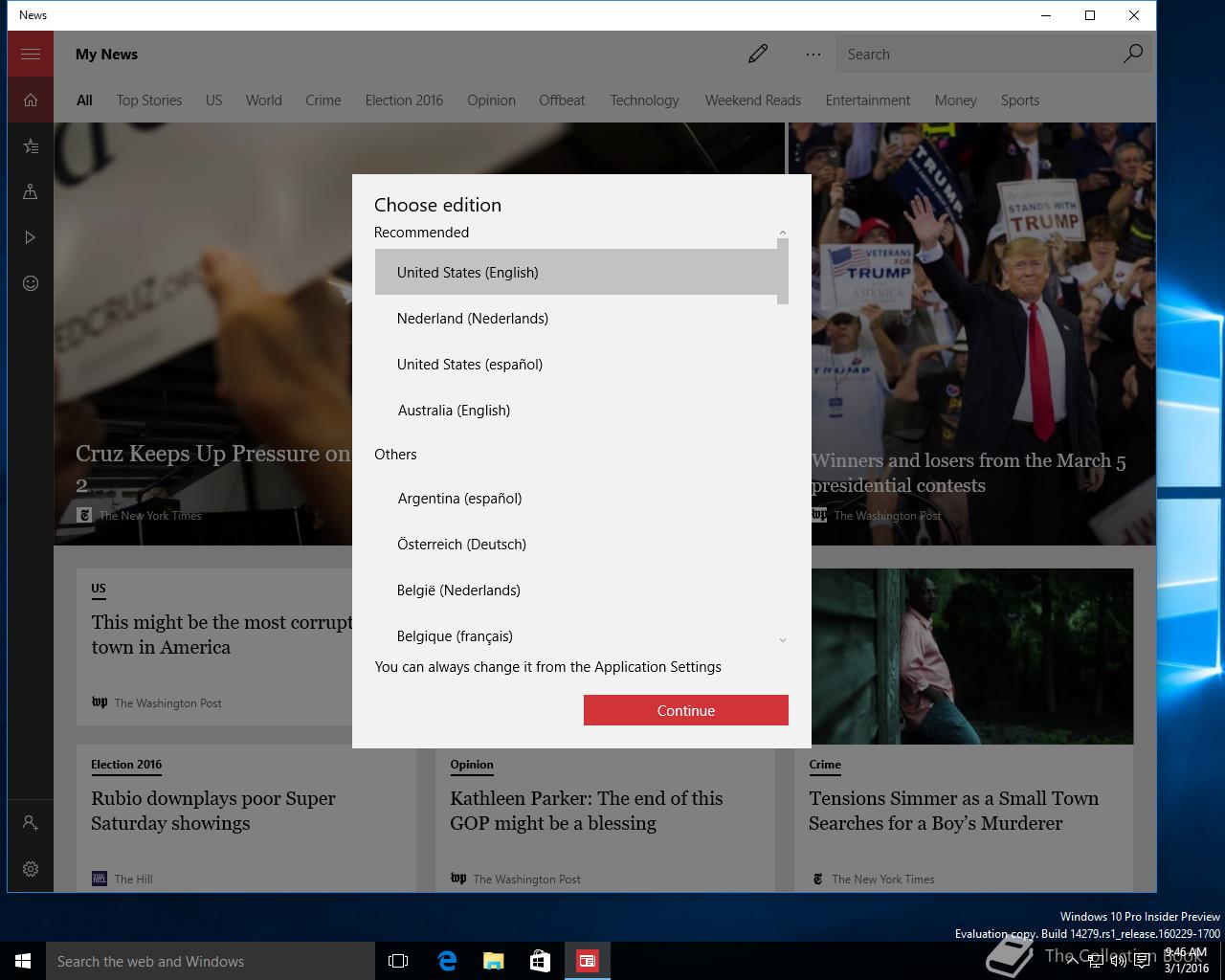Open the World tab
The width and height of the screenshot is (1225, 980).
(263, 100)
